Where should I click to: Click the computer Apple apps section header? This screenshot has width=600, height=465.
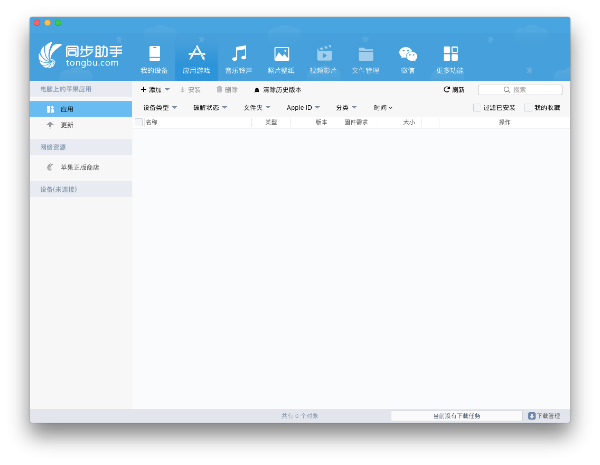81,89
